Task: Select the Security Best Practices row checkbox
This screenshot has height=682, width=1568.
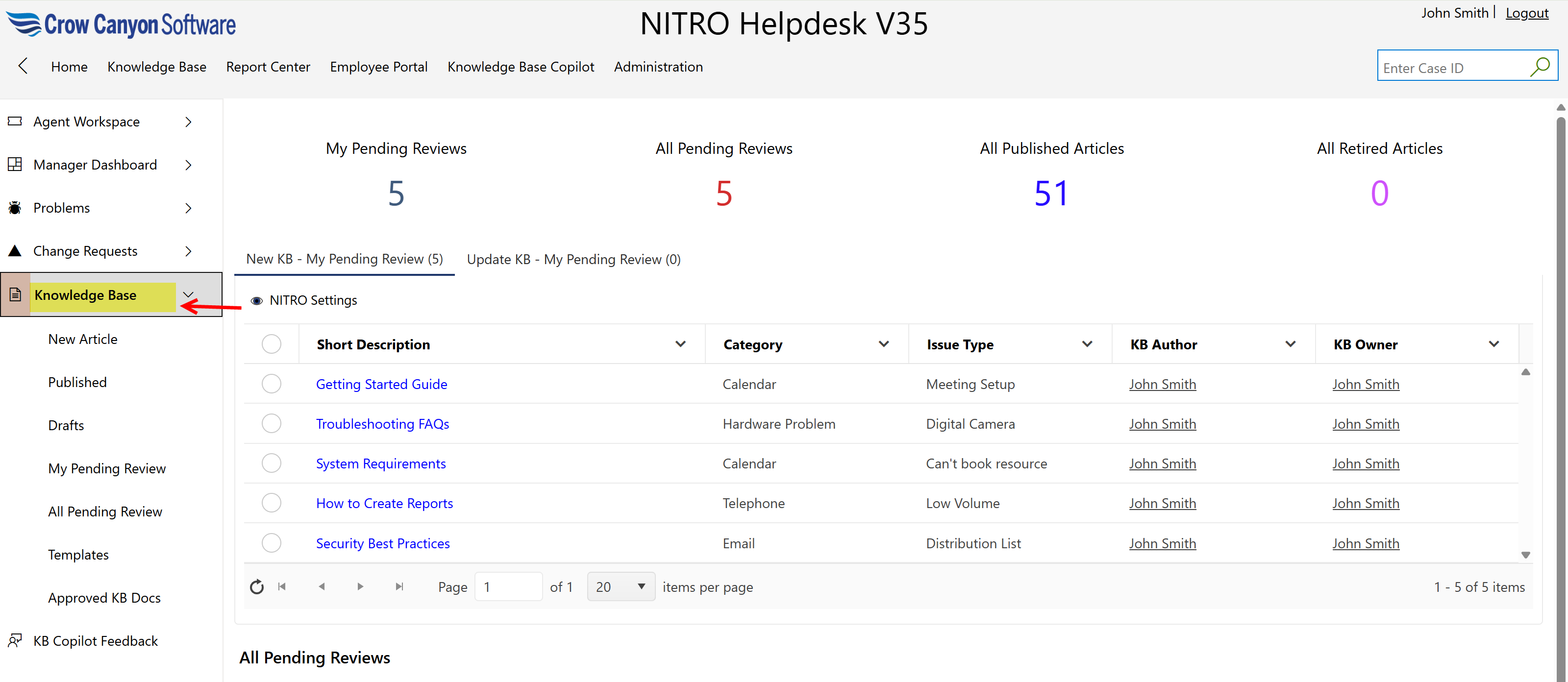Action: [x=272, y=543]
